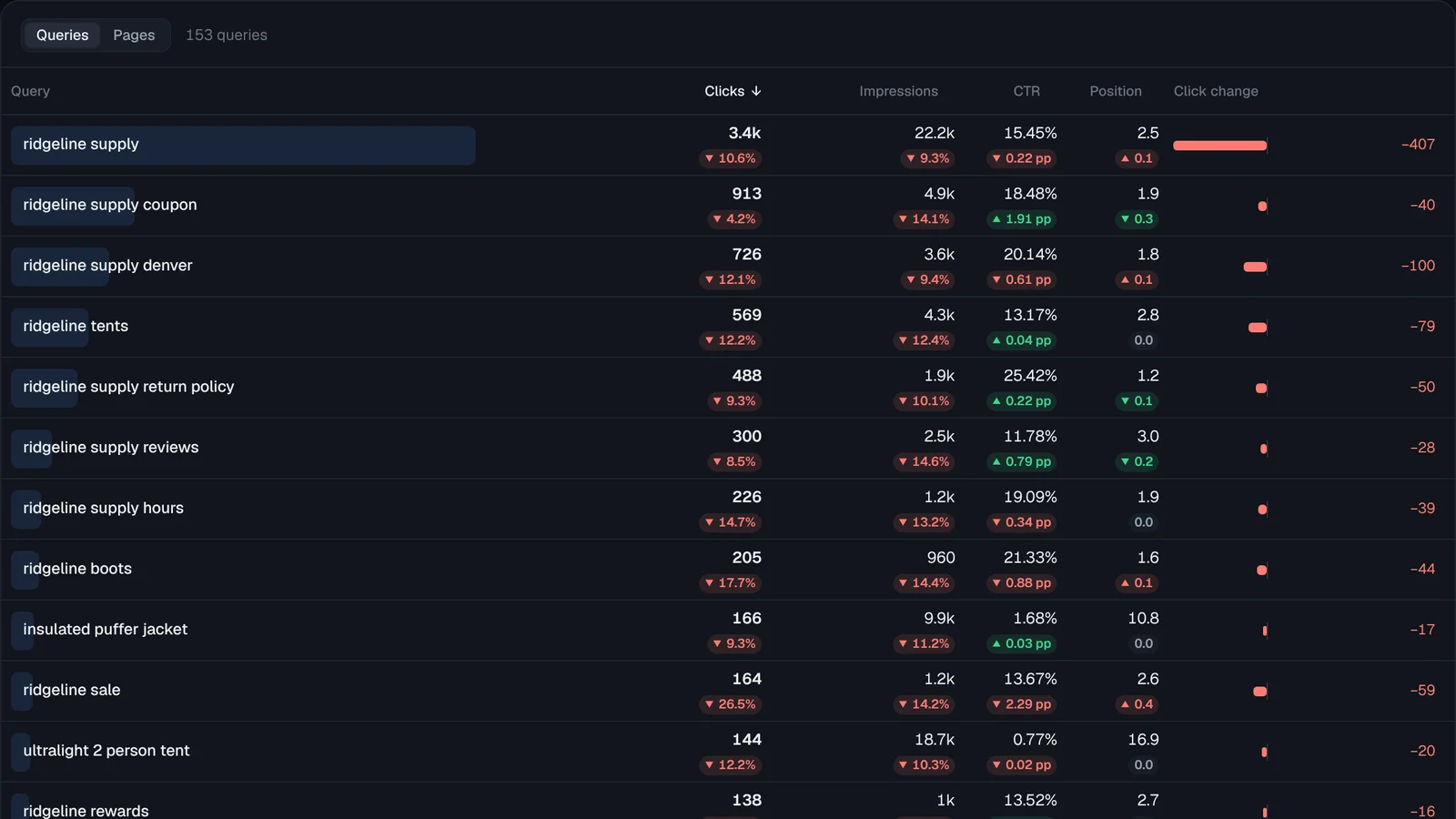Click the −79 click change value
The image size is (1456, 819).
(1422, 326)
